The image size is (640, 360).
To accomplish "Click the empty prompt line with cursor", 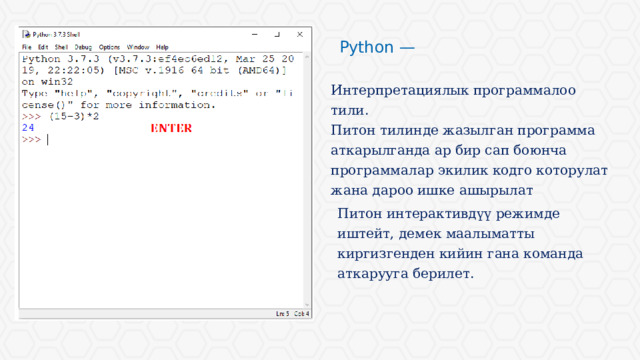I will pyautogui.click(x=161, y=140).
